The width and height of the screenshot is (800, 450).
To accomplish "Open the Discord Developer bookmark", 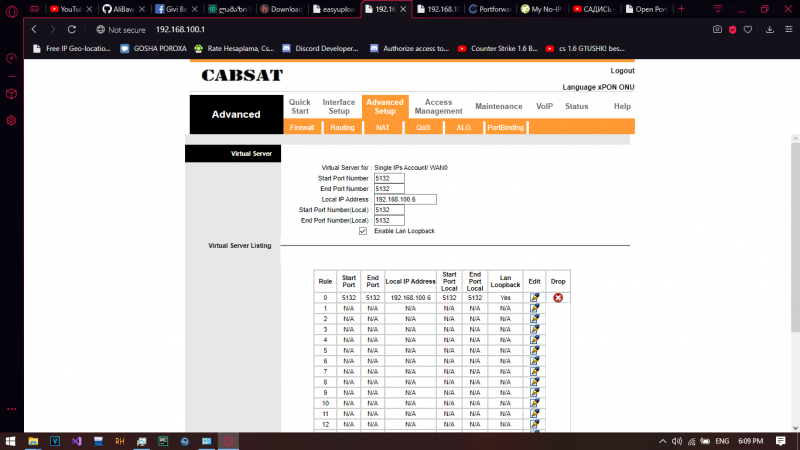I will tap(319, 47).
